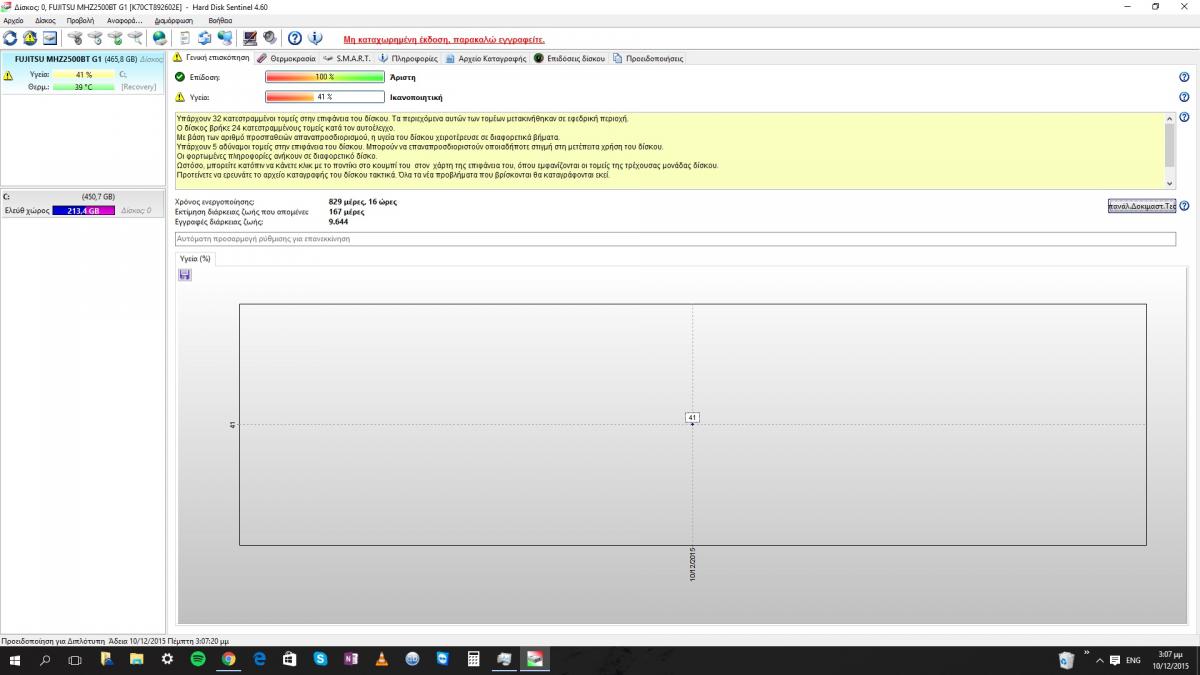The width and height of the screenshot is (1200, 675).
Task: Click the red unregistered version registration link
Action: point(444,39)
